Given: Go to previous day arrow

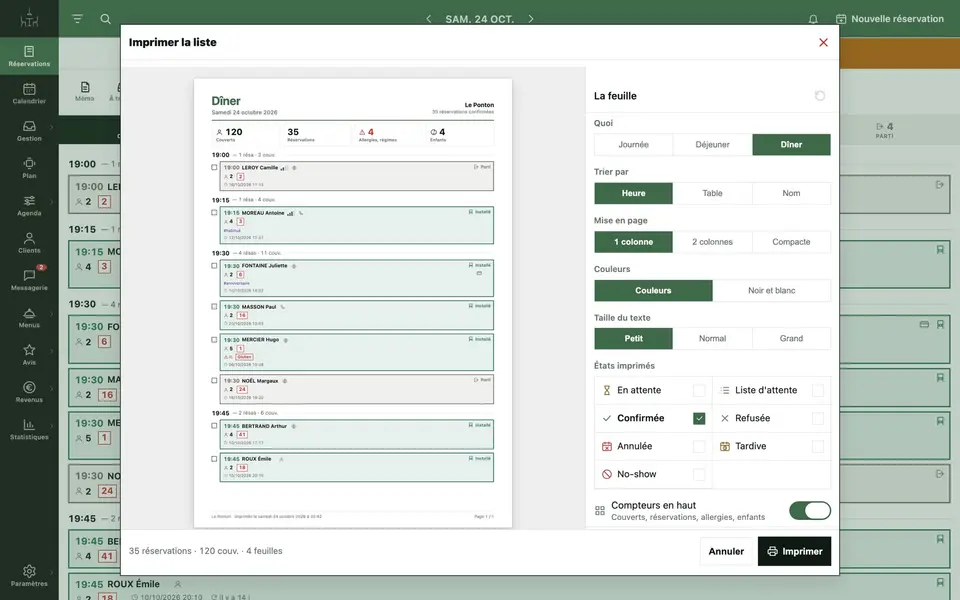Looking at the screenshot, I should [429, 19].
